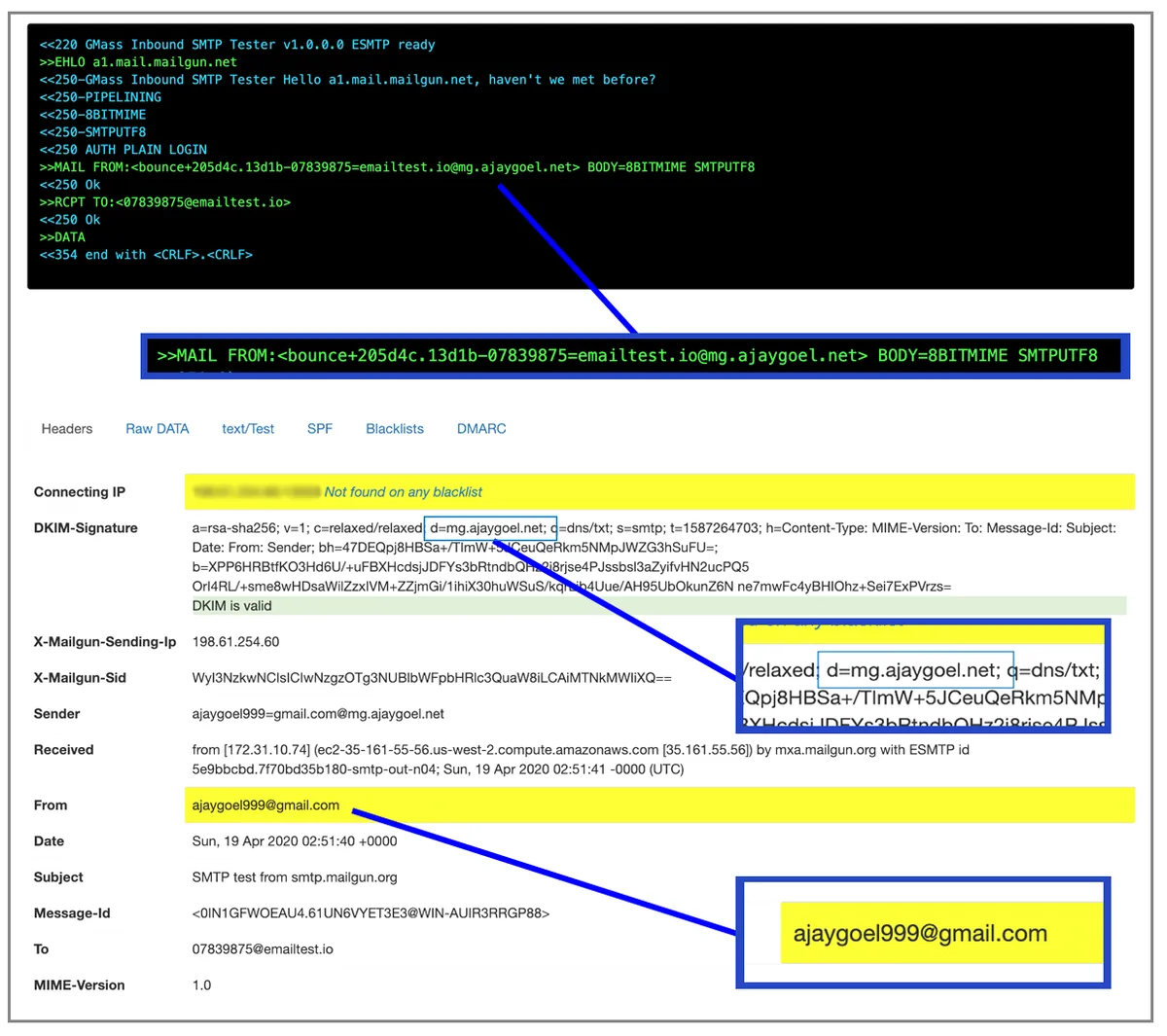The image size is (1167, 1036).
Task: Click the '220 GMass Inbound SMTP Tester' console line
Action: tap(237, 45)
